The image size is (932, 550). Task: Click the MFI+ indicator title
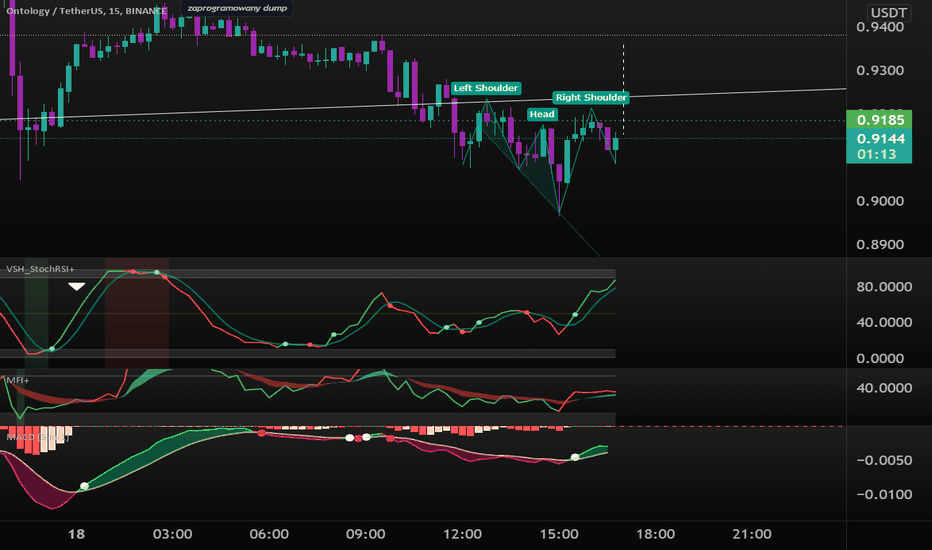pos(18,380)
